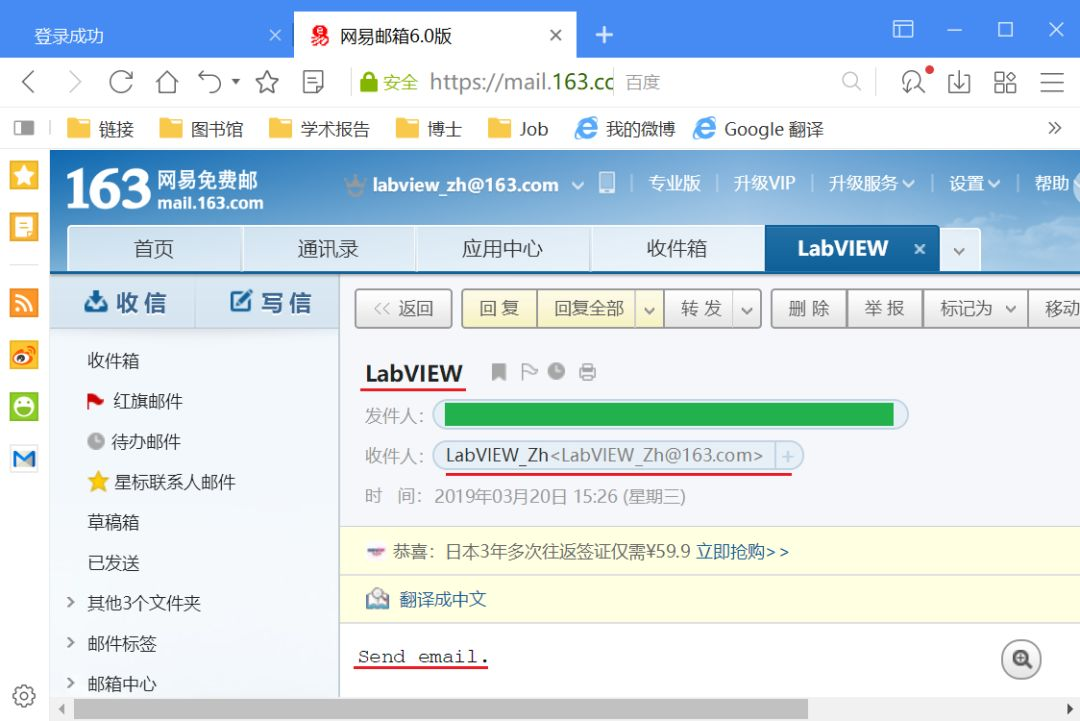Expand the 其他3个文件夹 tree node
The width and height of the screenshot is (1080, 721).
[70, 603]
